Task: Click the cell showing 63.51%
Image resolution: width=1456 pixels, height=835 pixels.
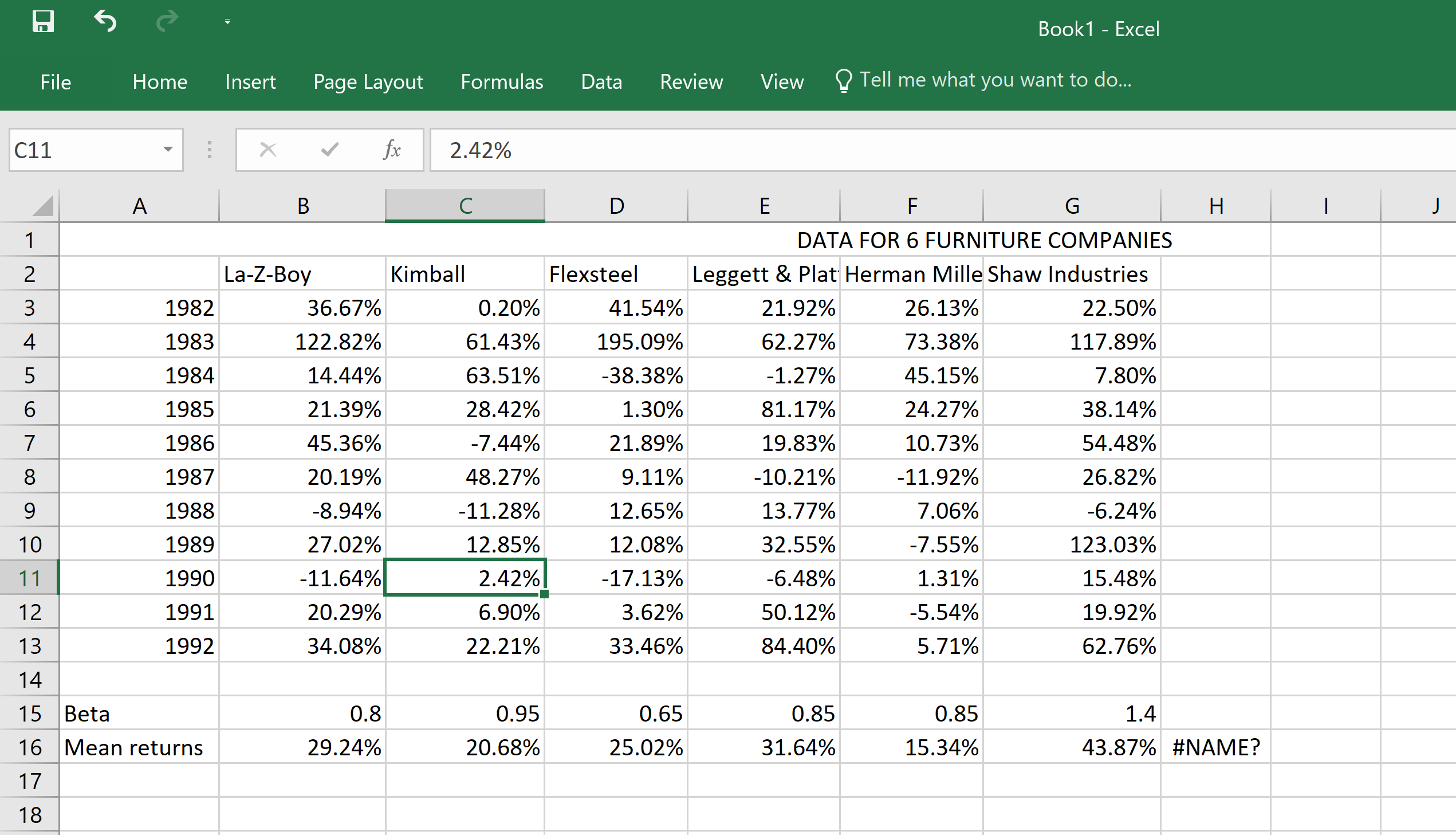Action: (x=465, y=375)
